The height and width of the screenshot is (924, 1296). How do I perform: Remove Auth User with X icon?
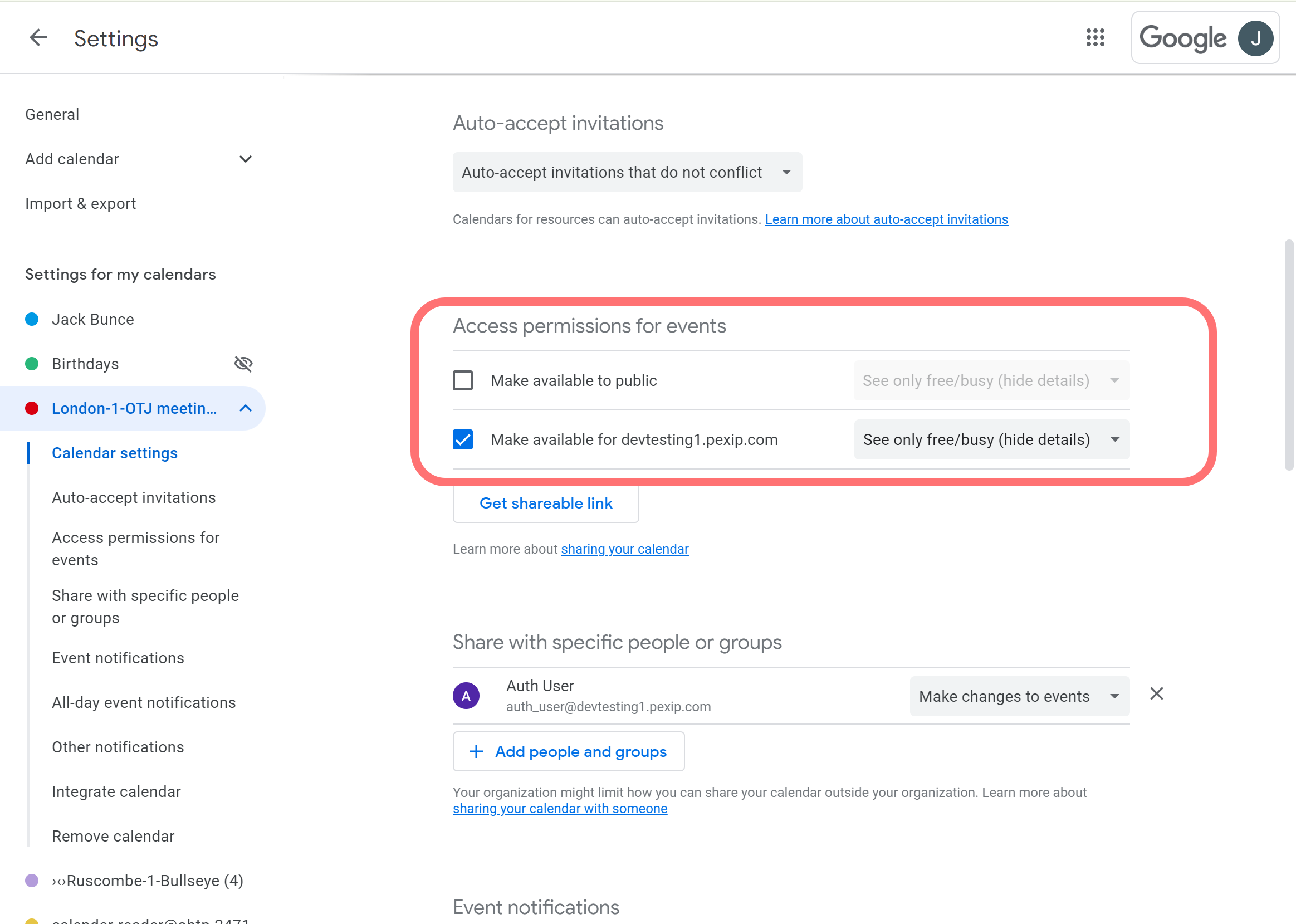coord(1156,693)
